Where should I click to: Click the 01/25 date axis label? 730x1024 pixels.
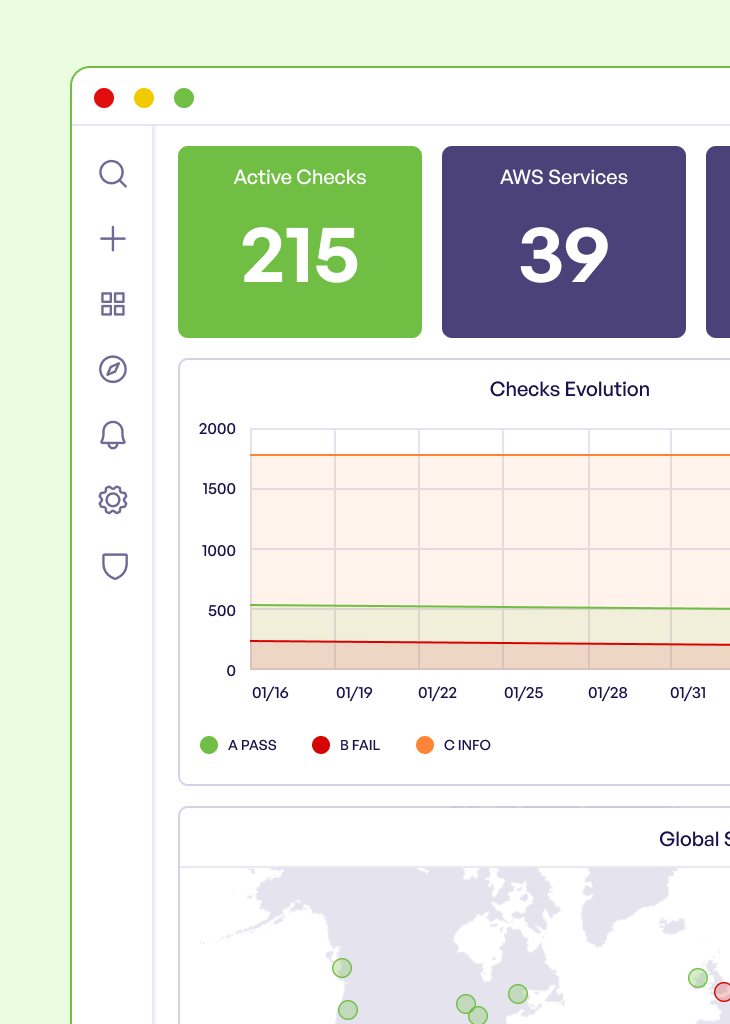523,693
